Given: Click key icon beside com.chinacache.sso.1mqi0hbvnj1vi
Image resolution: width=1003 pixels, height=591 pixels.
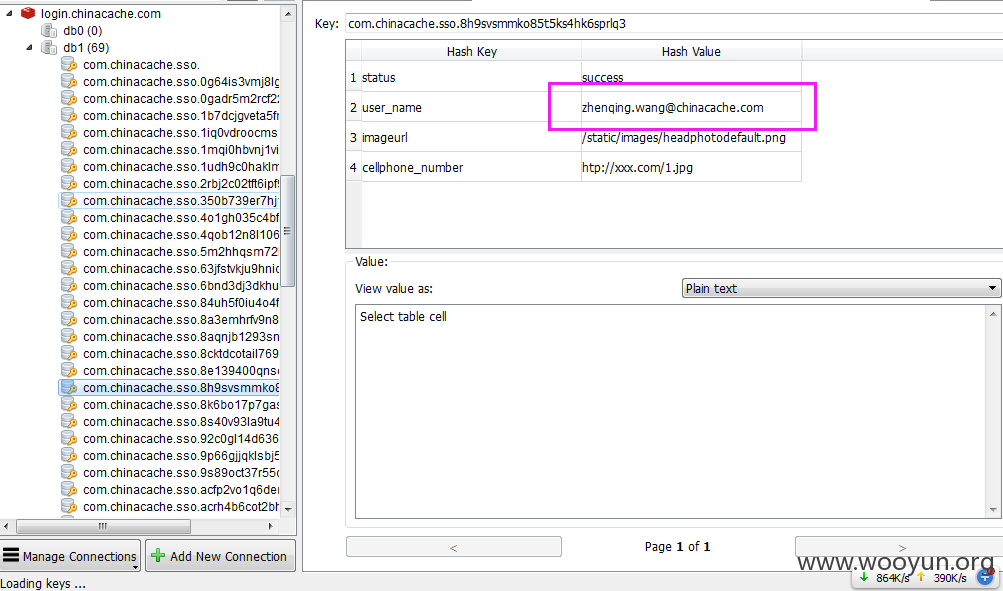Looking at the screenshot, I should pyautogui.click(x=69, y=149).
